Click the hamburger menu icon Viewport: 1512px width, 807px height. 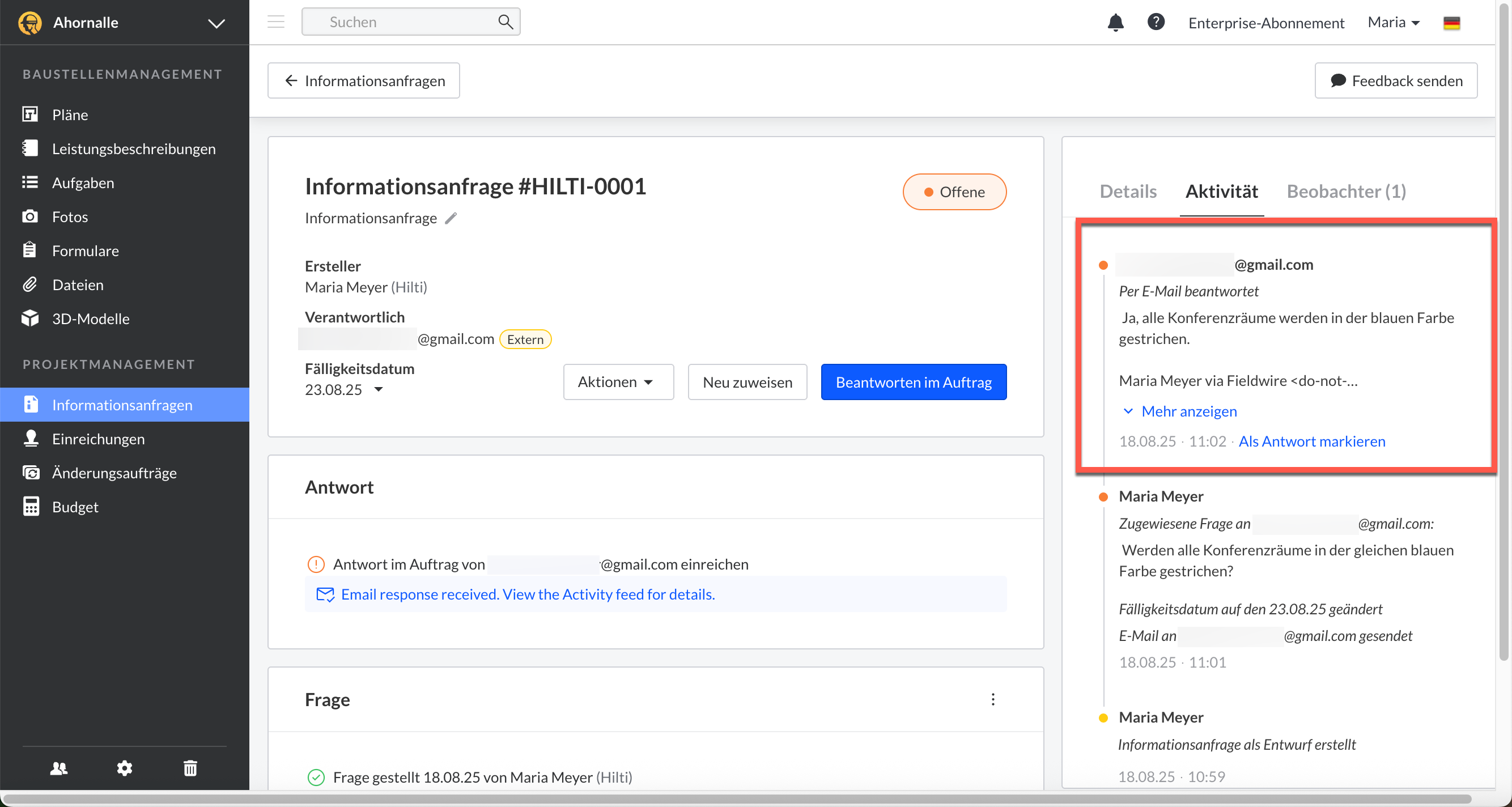pos(276,22)
